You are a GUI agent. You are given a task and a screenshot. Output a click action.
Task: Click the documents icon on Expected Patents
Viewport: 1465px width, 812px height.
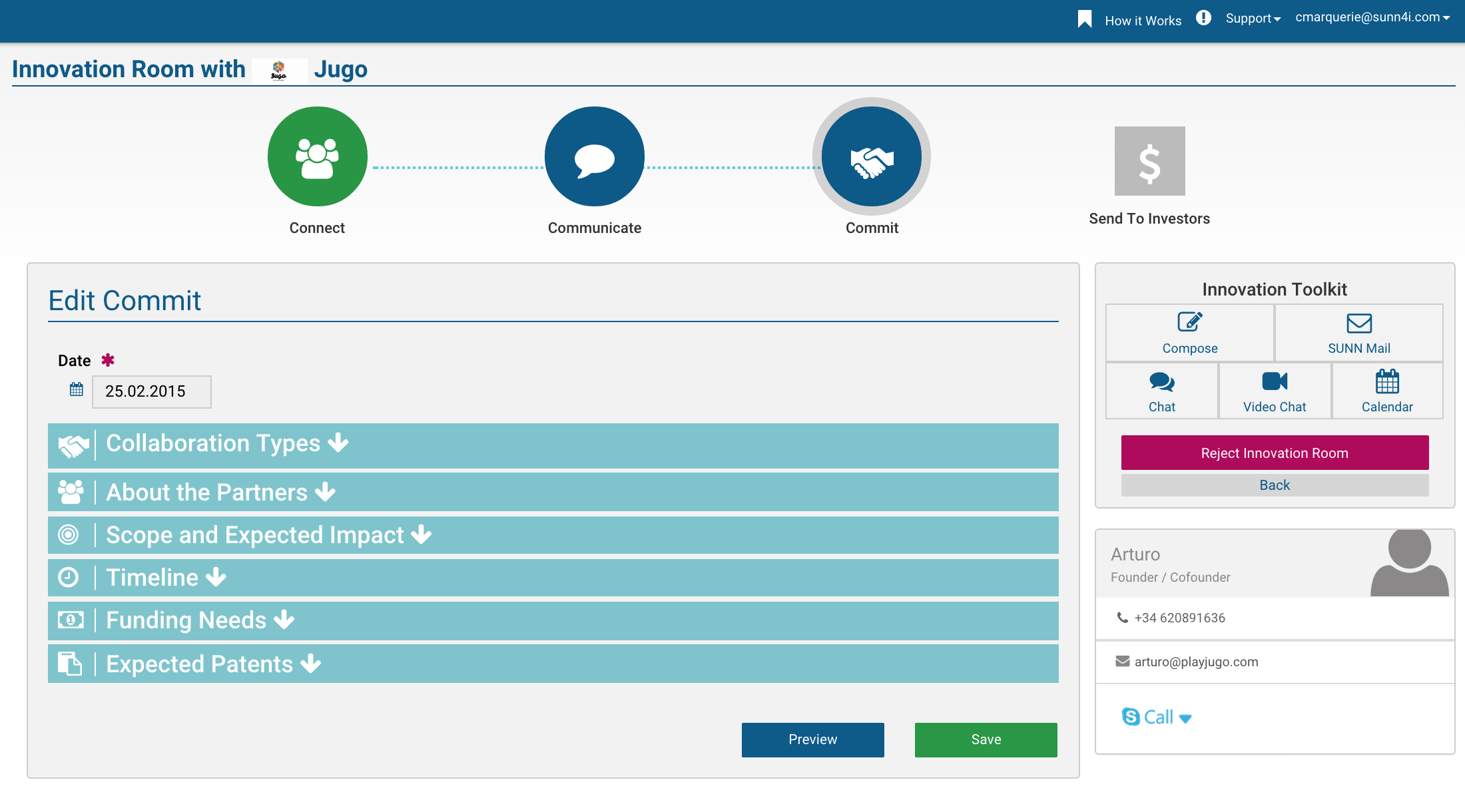[70, 664]
